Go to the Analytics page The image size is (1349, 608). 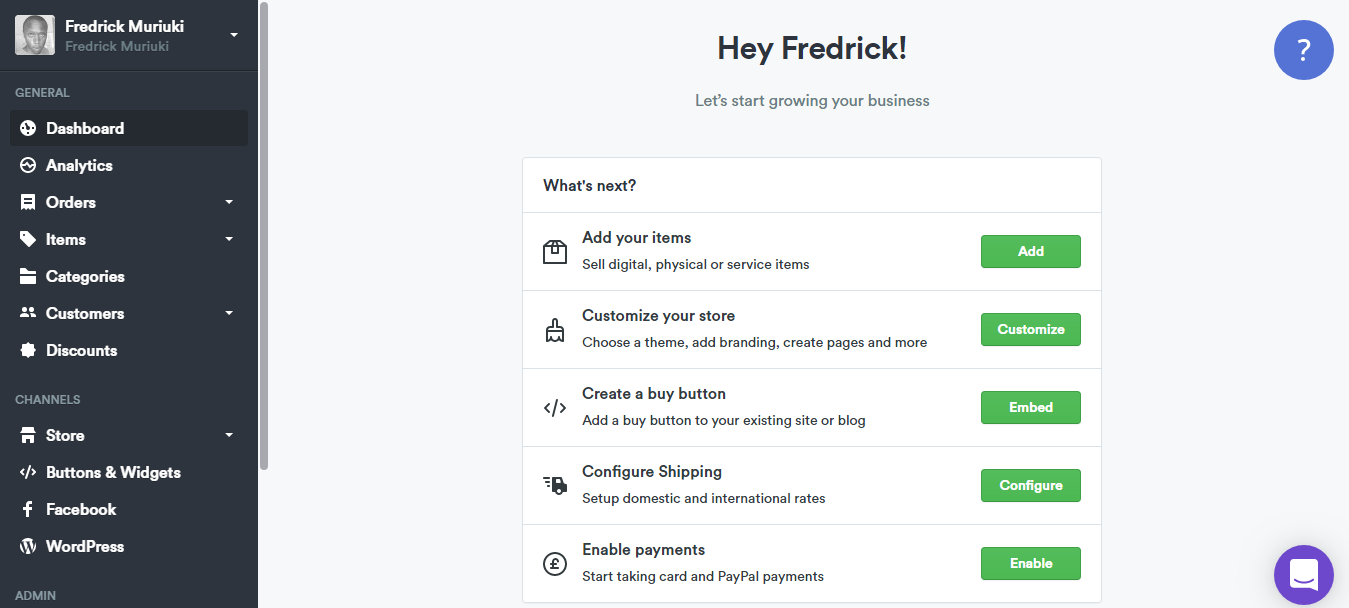click(79, 165)
